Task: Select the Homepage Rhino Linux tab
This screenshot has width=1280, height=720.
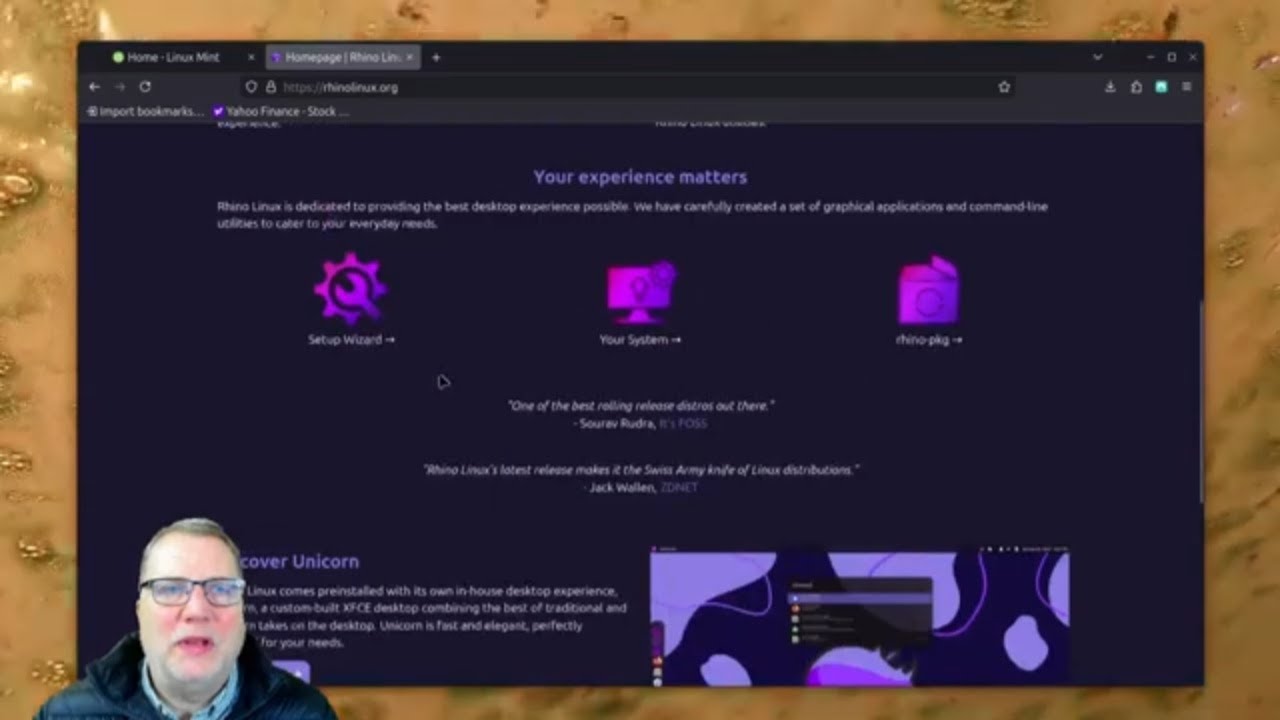Action: pyautogui.click(x=344, y=57)
